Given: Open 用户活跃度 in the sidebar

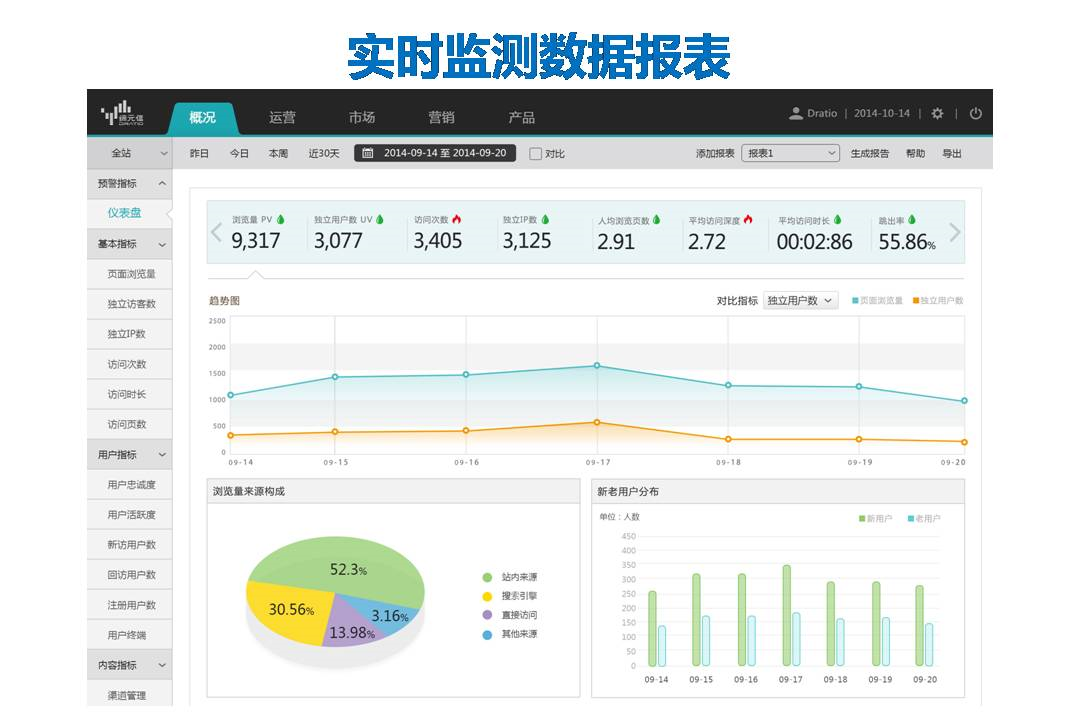Looking at the screenshot, I should tap(129, 515).
